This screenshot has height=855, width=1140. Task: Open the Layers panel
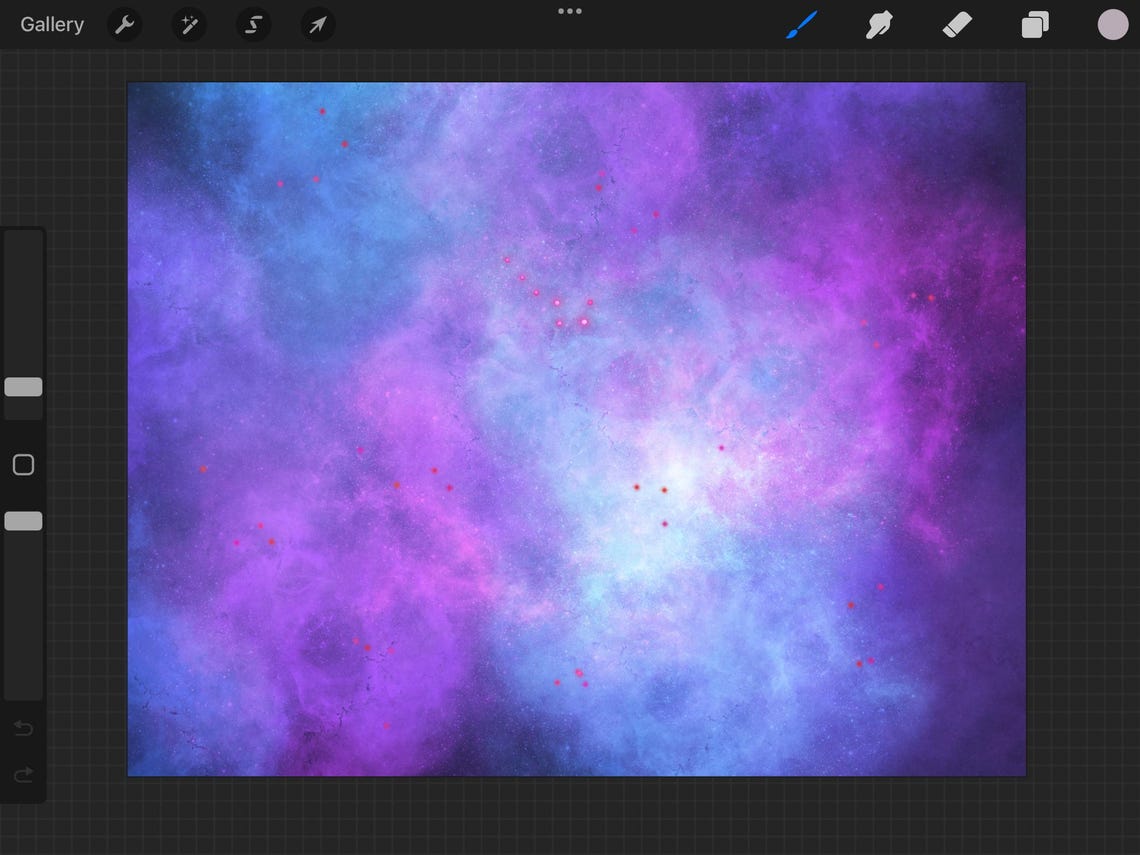1035,25
